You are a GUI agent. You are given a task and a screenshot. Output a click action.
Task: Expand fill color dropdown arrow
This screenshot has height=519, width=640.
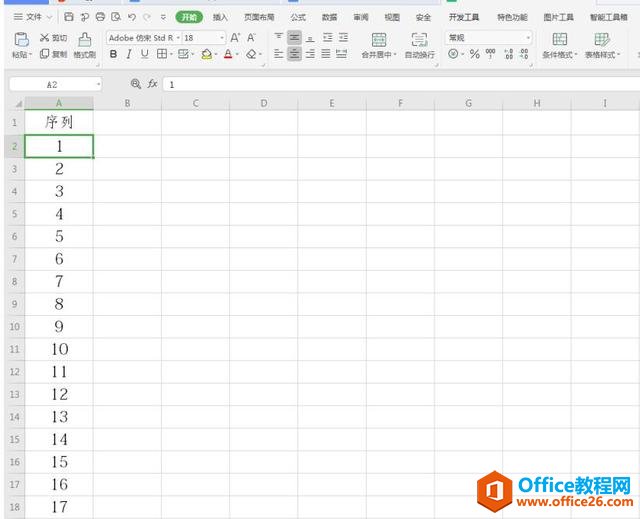coord(216,54)
